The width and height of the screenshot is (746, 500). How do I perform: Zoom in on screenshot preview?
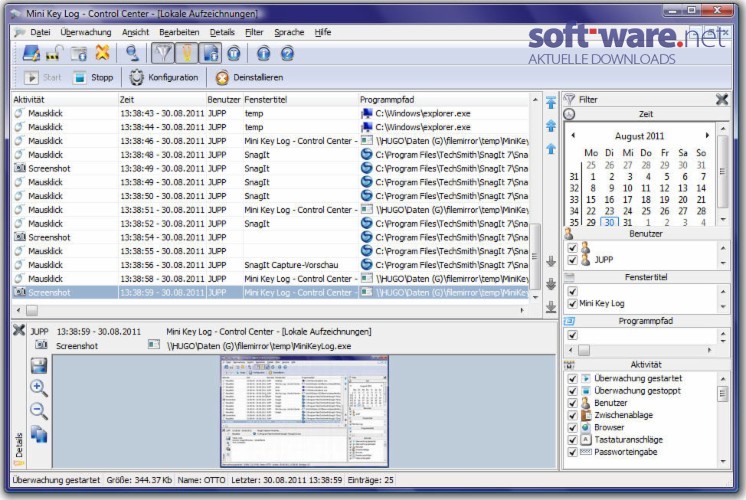coord(39,388)
